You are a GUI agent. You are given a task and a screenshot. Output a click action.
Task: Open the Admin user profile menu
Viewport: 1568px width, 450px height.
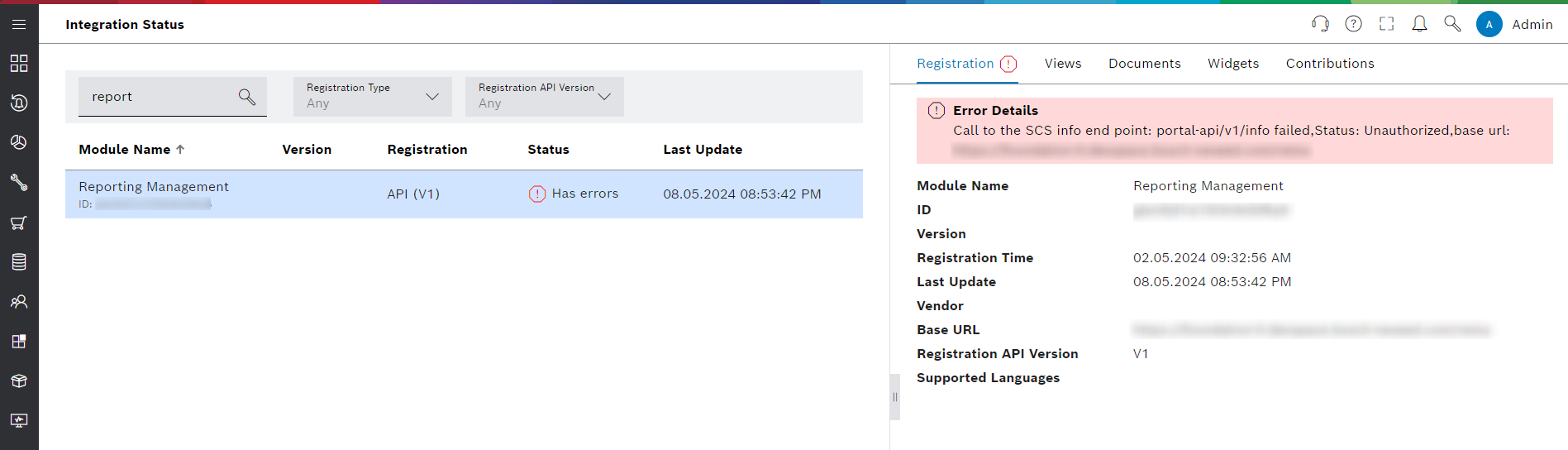[x=1514, y=24]
